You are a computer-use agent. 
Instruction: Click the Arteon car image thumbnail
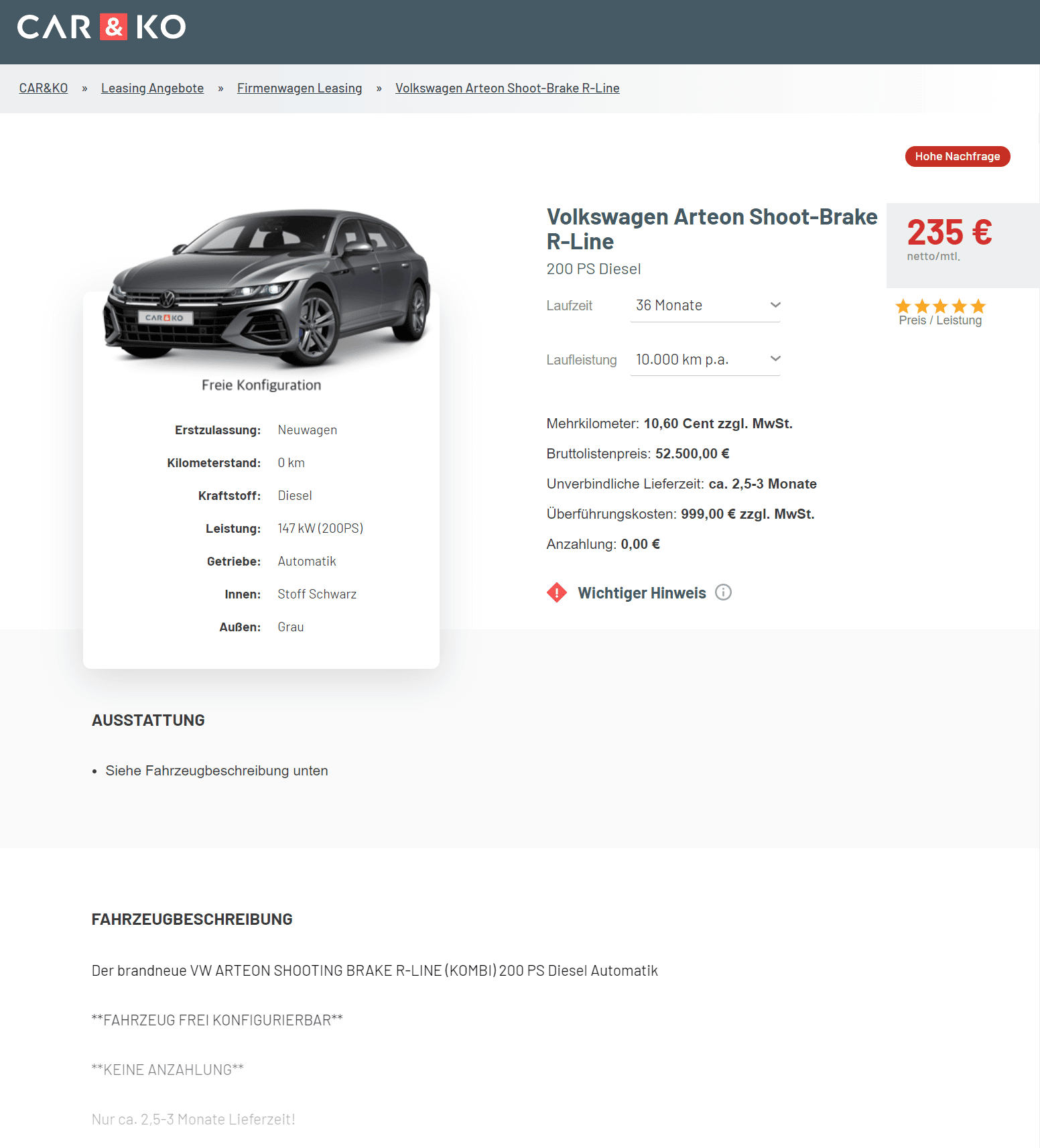coord(267,287)
